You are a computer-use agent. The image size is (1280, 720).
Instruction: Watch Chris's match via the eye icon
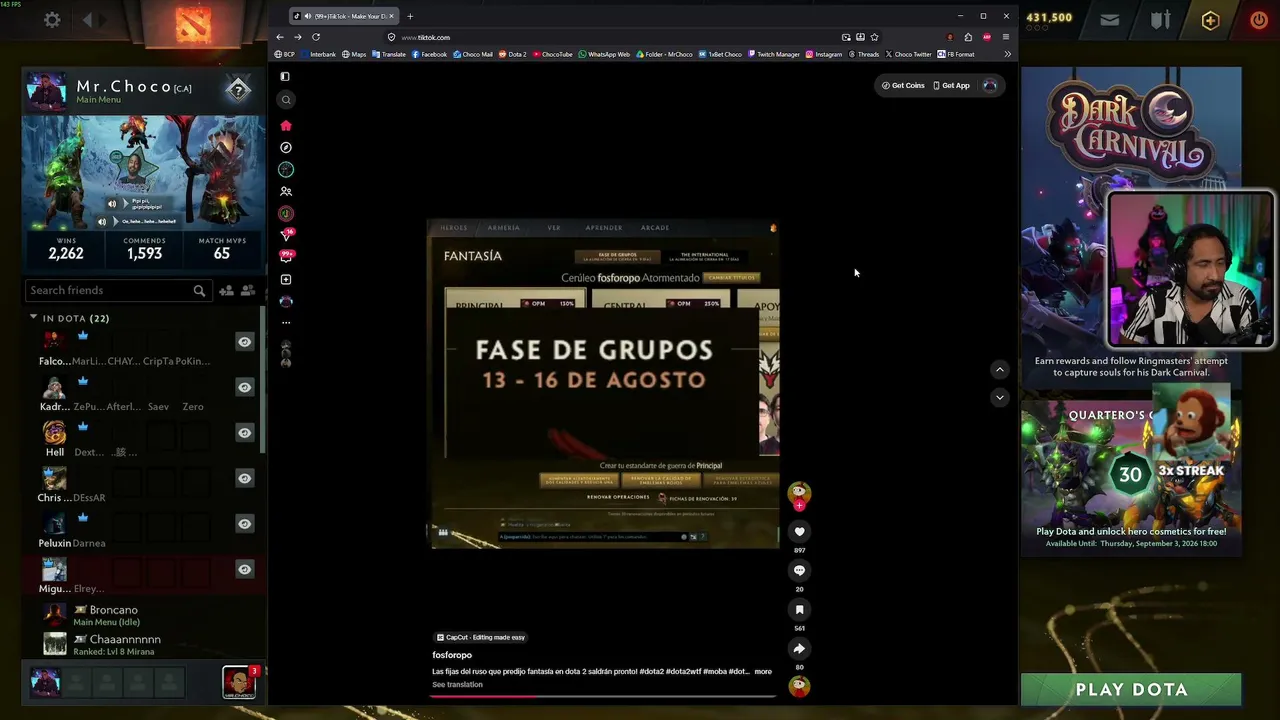pyautogui.click(x=244, y=478)
